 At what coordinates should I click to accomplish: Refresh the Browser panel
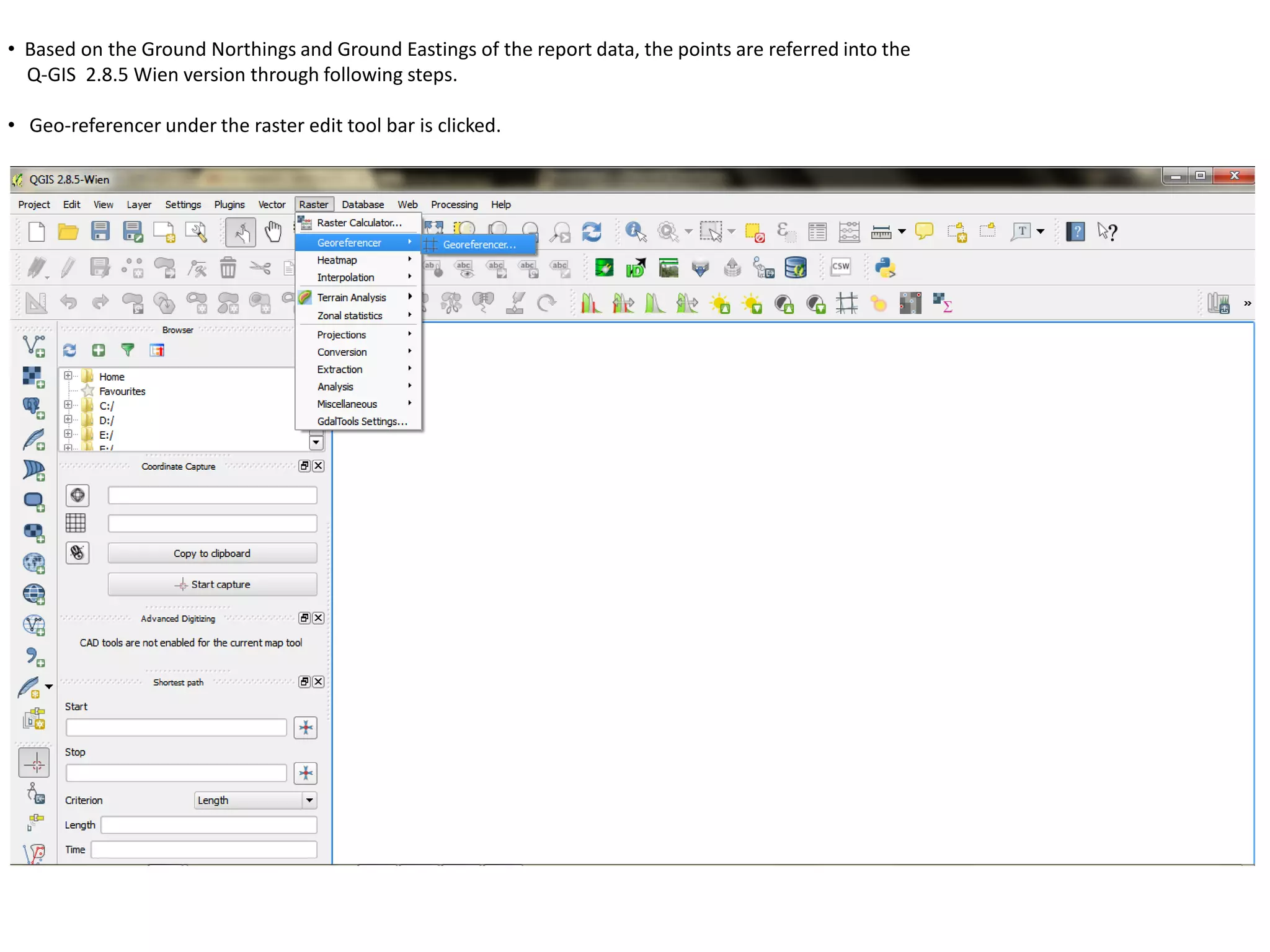69,351
